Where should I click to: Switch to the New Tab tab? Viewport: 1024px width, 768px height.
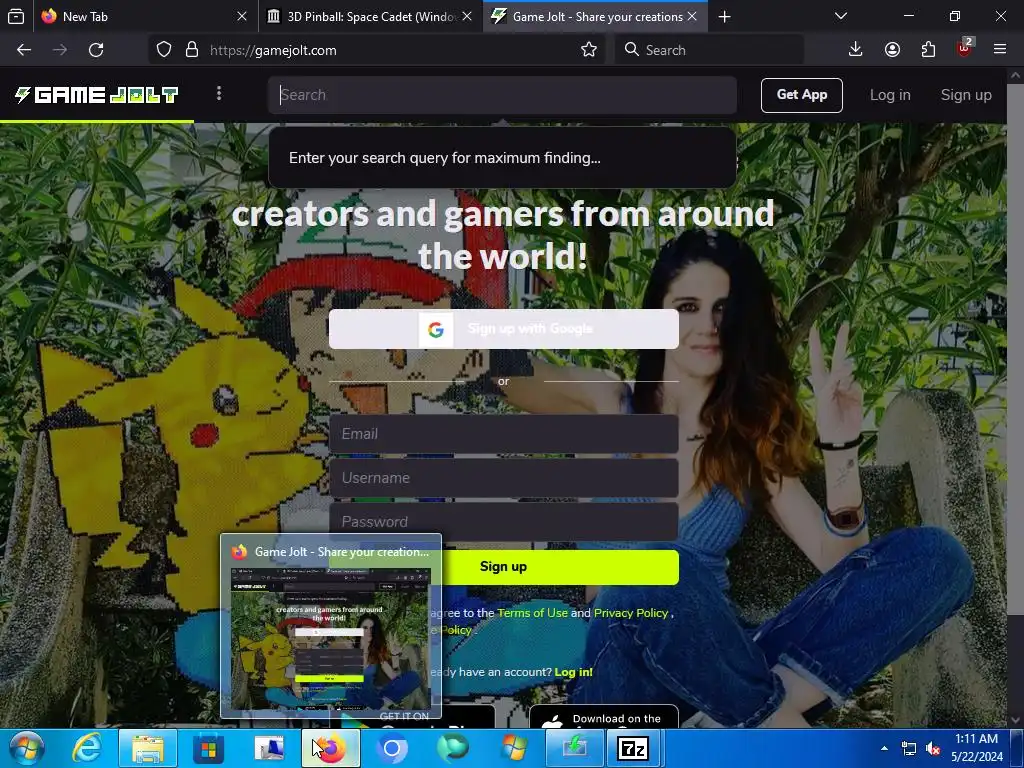pyautogui.click(x=145, y=16)
